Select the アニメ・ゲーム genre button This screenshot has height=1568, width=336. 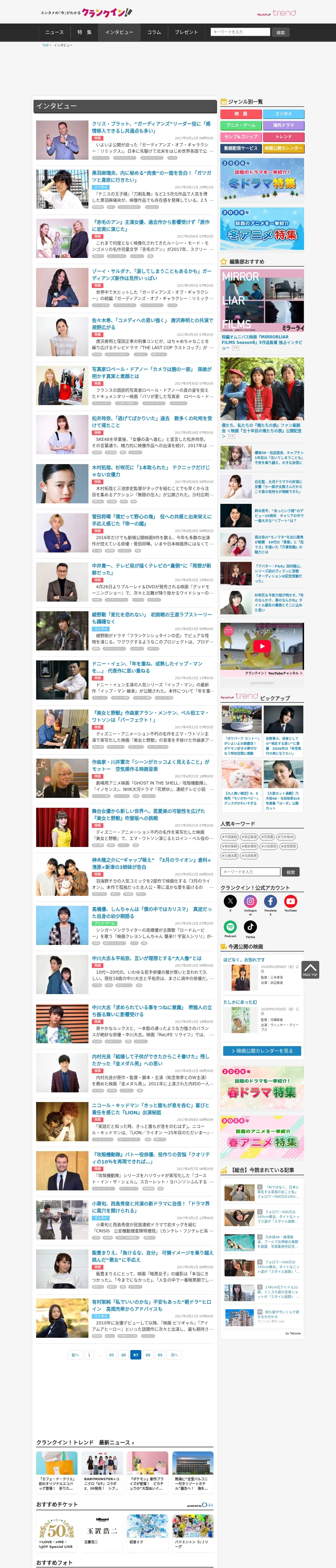click(241, 125)
